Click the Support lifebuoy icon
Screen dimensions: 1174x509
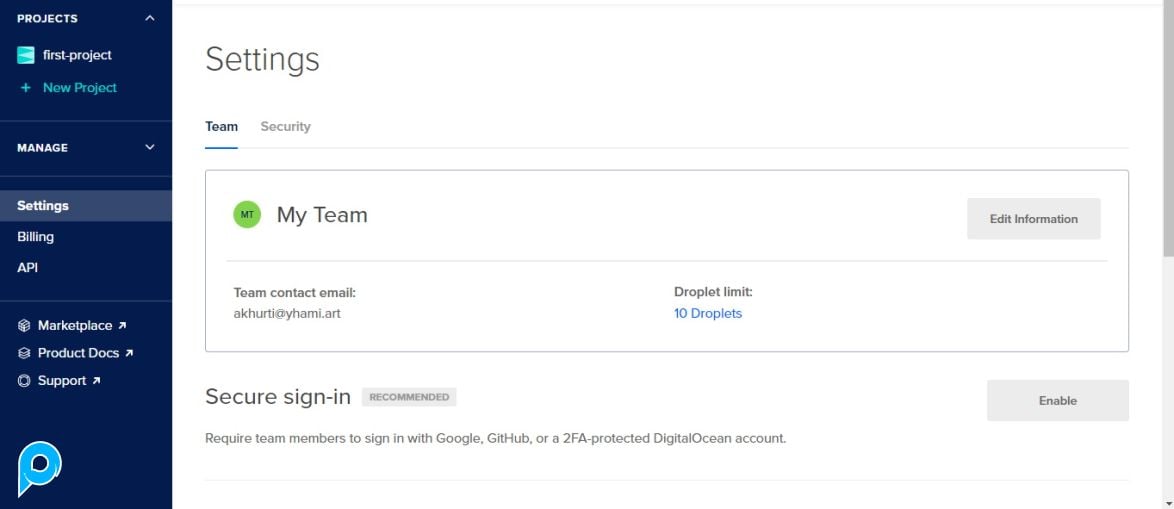[25, 381]
